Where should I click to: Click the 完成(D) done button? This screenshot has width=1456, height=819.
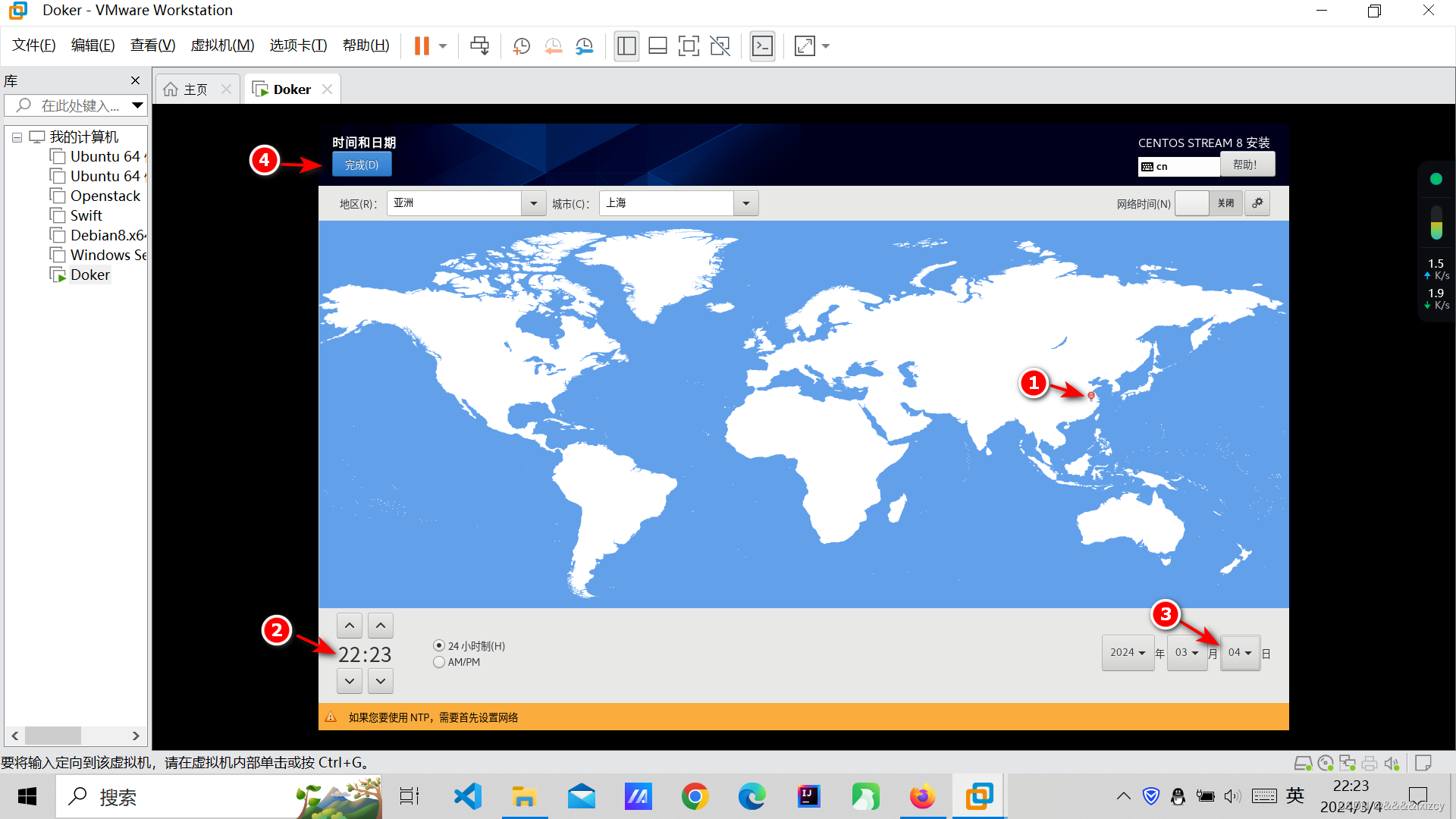[x=362, y=165]
